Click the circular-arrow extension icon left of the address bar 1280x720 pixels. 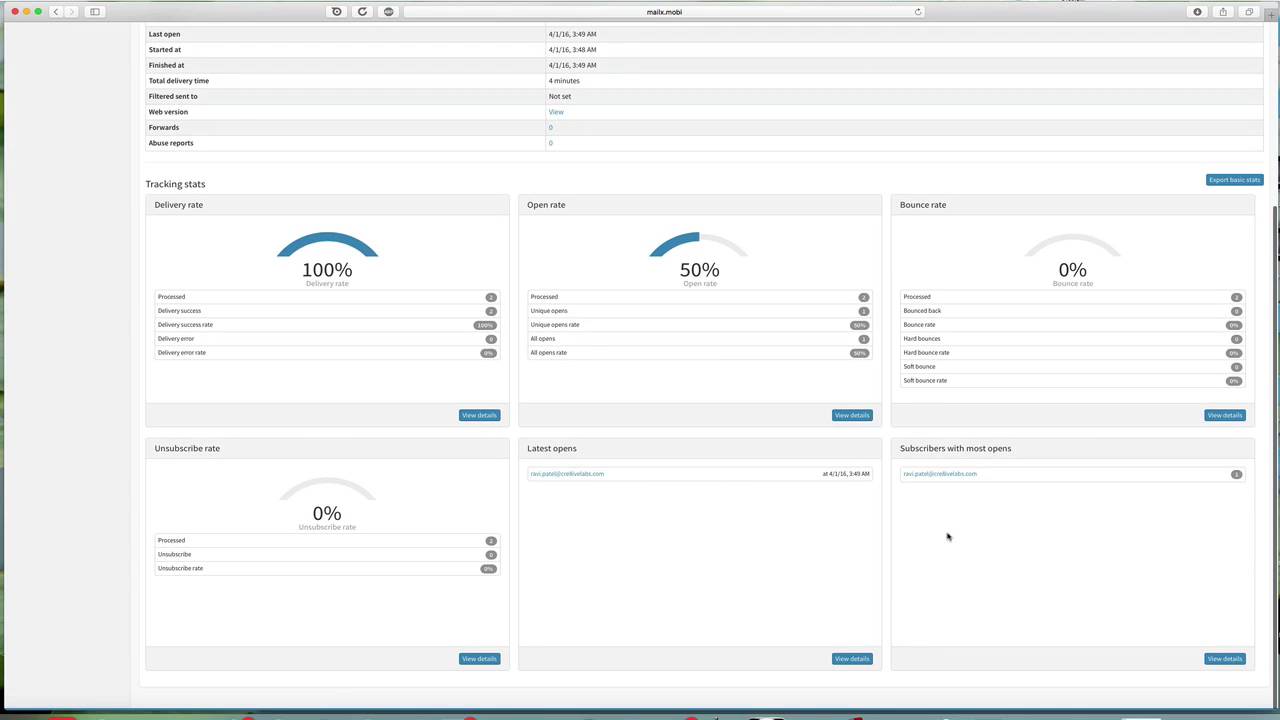[x=362, y=12]
